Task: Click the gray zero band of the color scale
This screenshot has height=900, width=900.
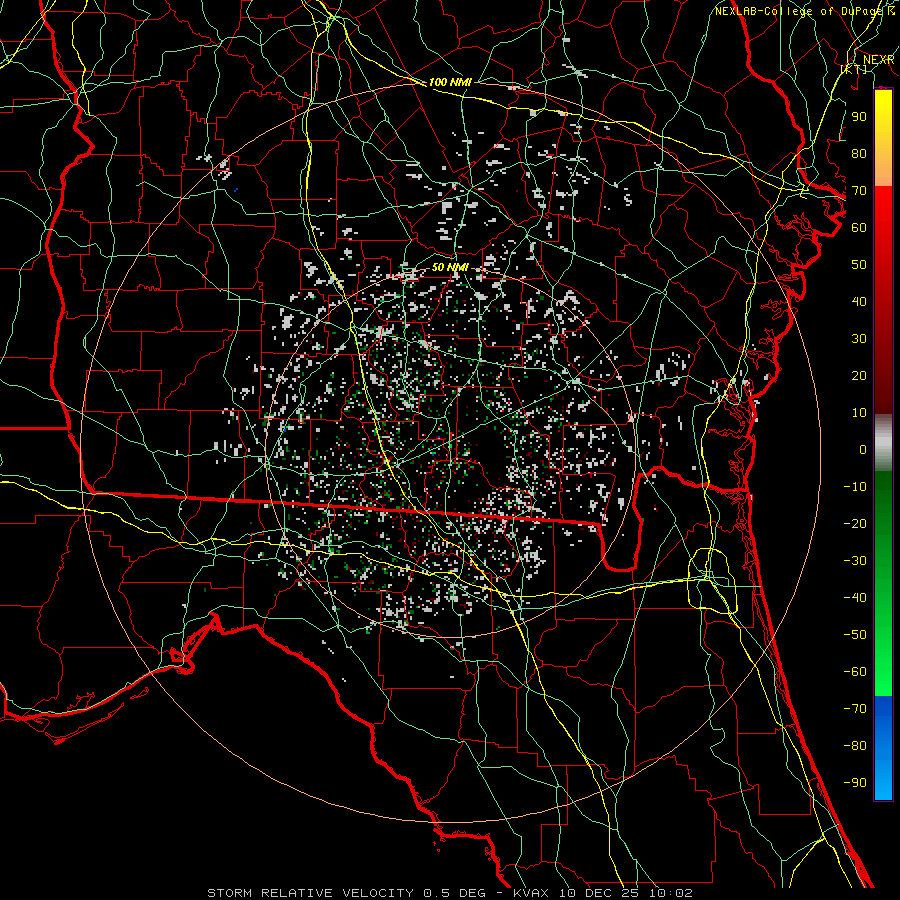Action: (x=883, y=442)
